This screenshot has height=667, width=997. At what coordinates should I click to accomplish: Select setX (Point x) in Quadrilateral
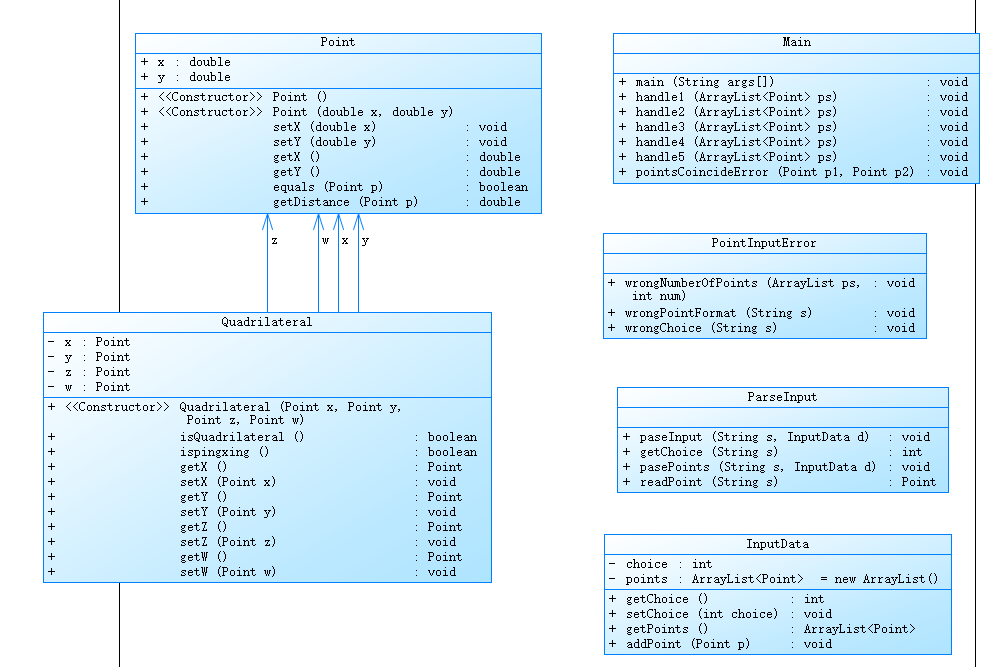(x=252, y=483)
